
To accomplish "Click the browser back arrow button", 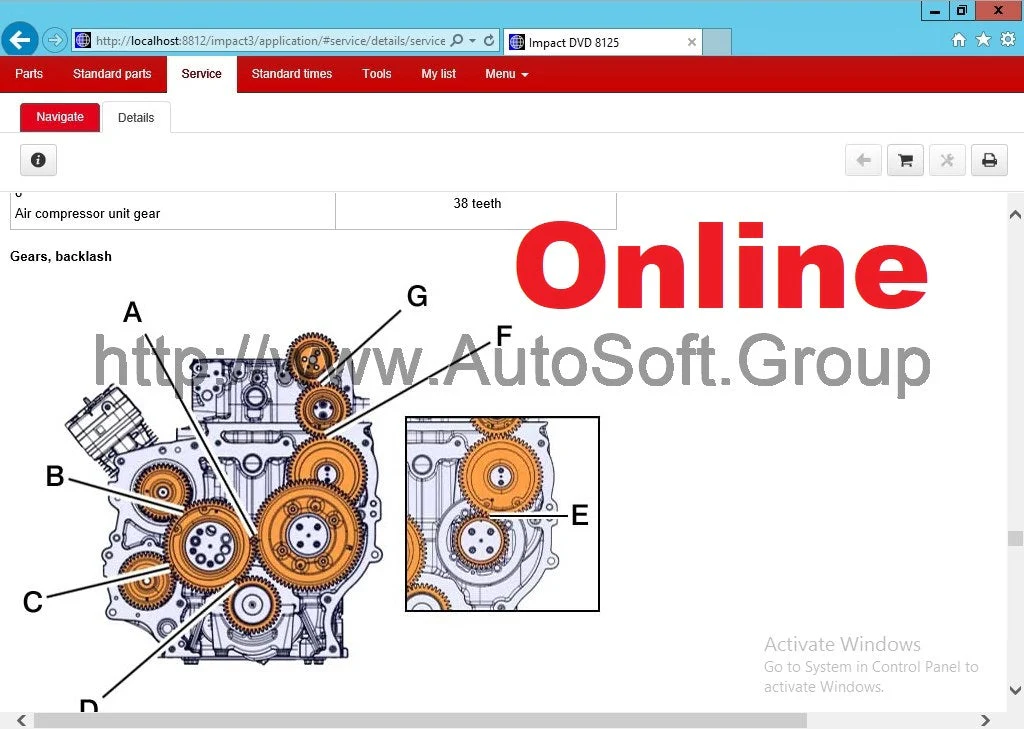I will 19,41.
